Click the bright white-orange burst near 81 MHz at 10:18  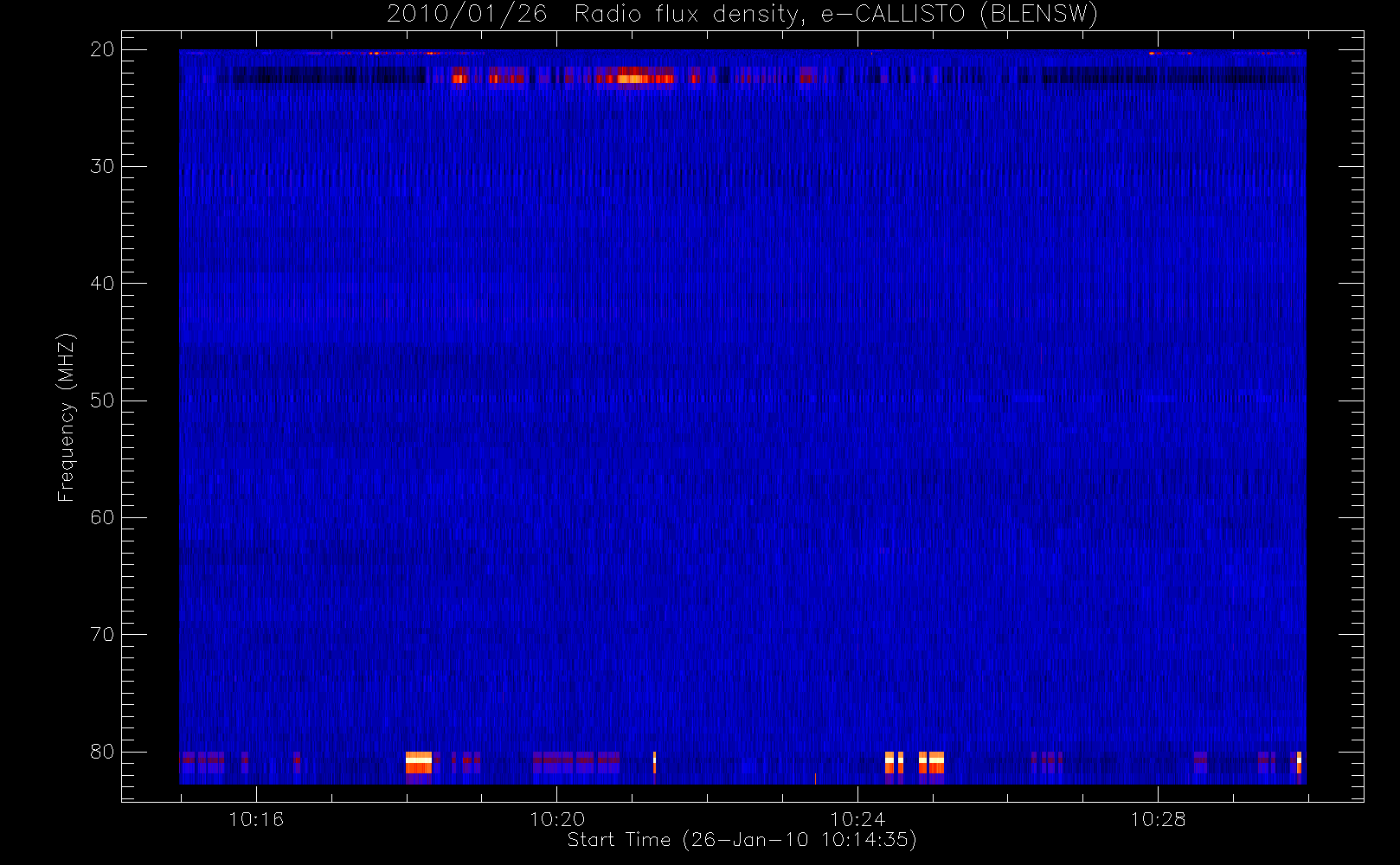pyautogui.click(x=419, y=763)
